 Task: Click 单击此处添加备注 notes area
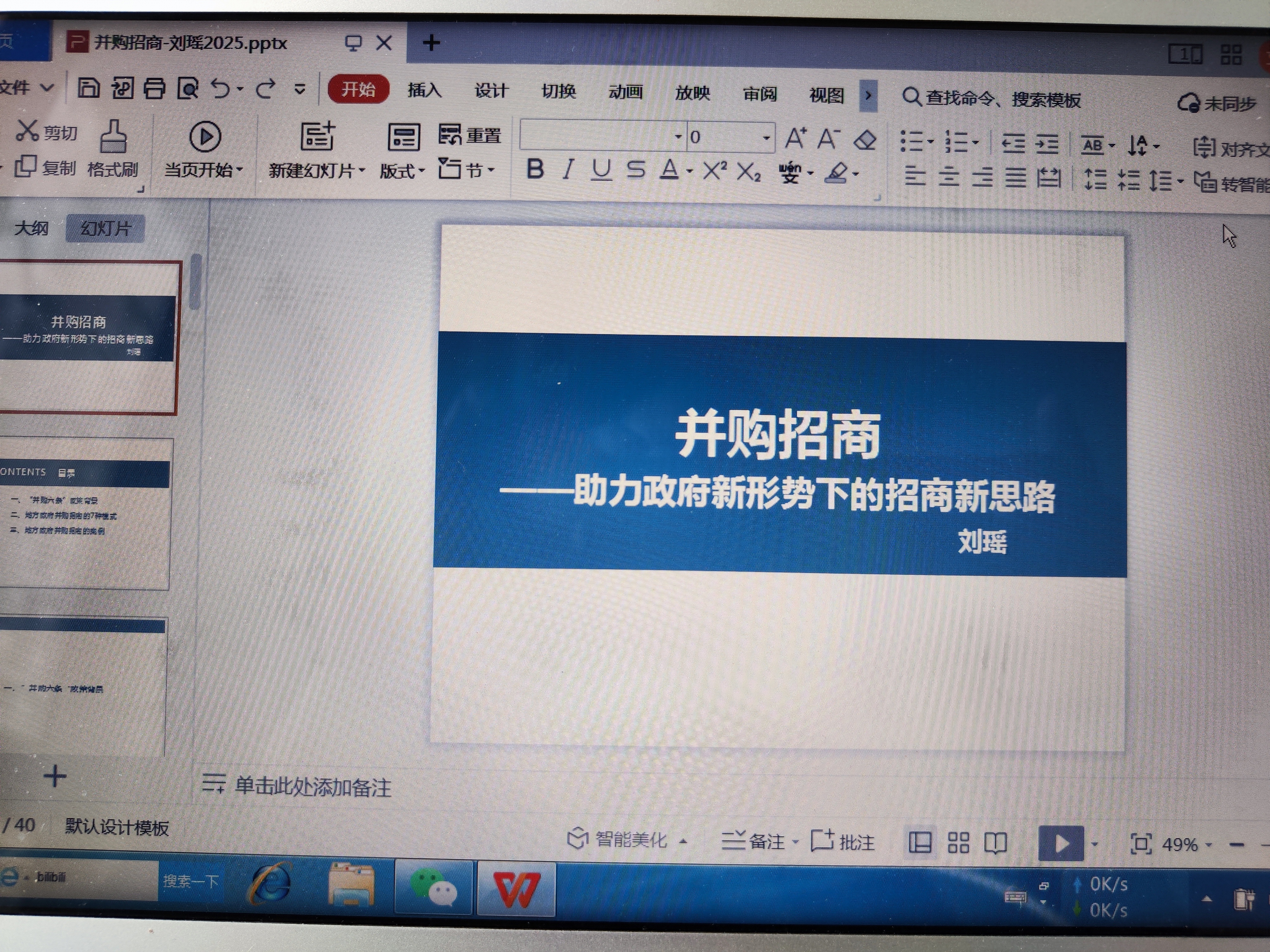[x=313, y=787]
